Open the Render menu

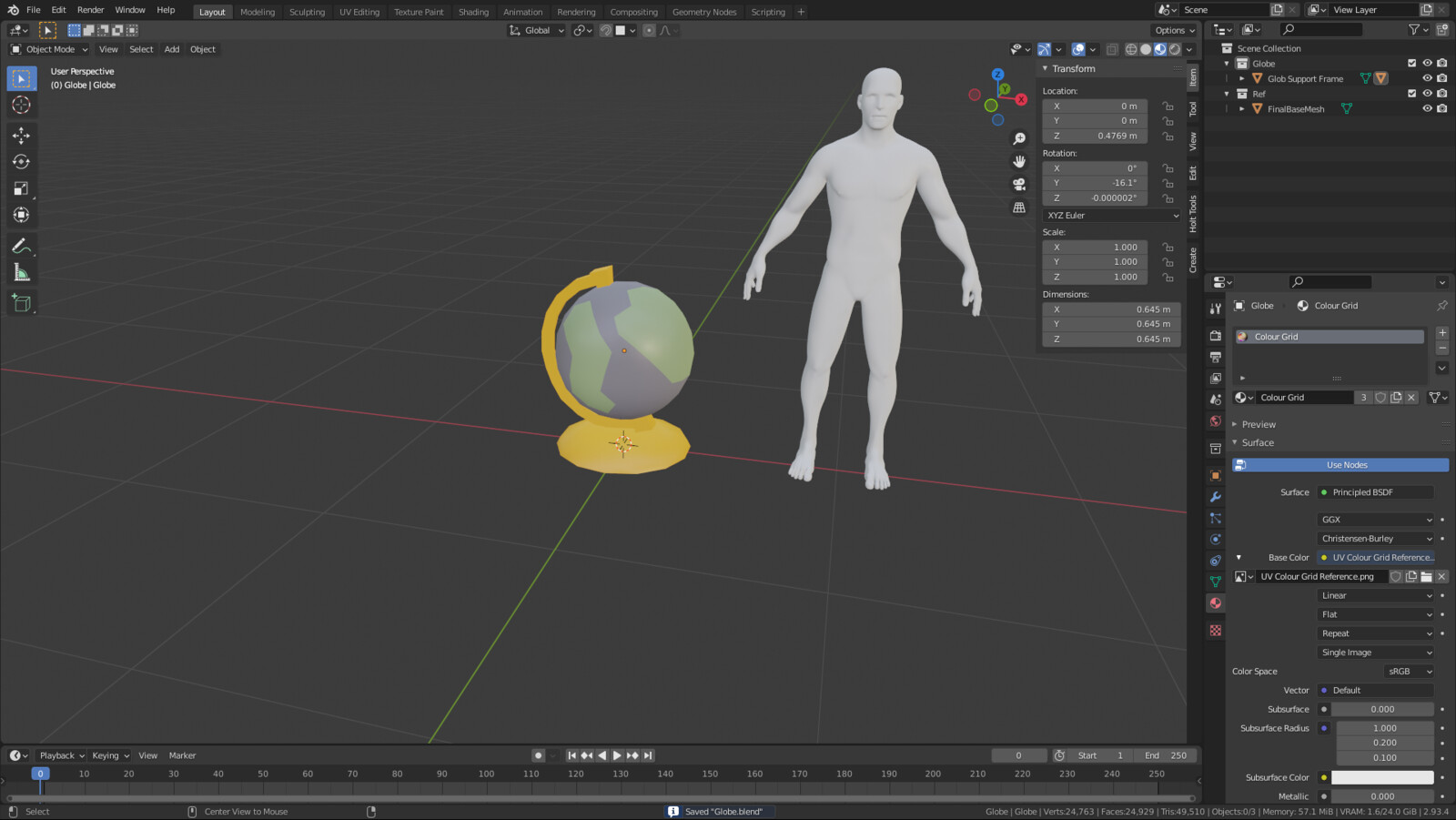pos(90,10)
